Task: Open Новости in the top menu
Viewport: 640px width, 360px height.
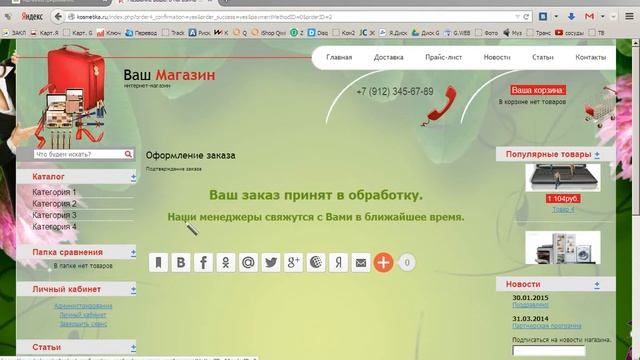Action: coord(497,58)
